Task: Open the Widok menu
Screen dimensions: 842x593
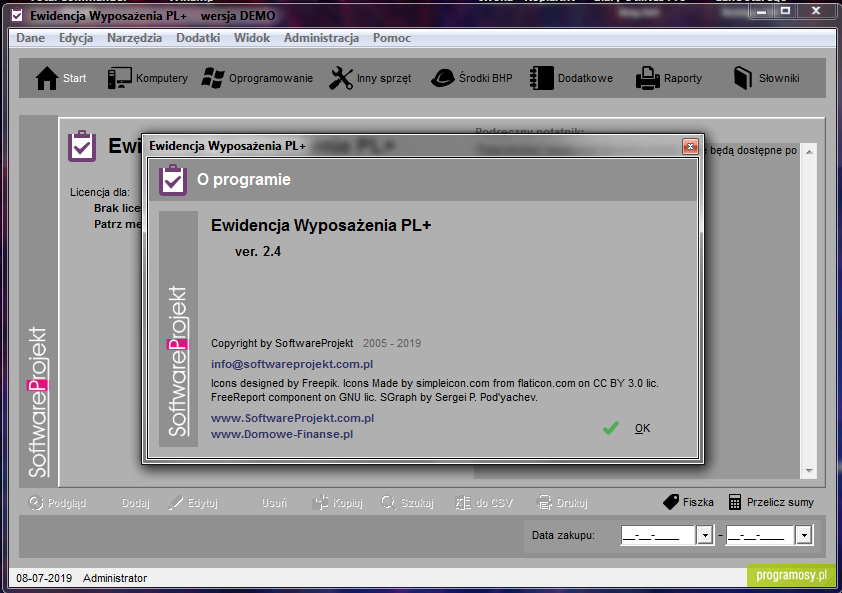Action: pos(252,38)
